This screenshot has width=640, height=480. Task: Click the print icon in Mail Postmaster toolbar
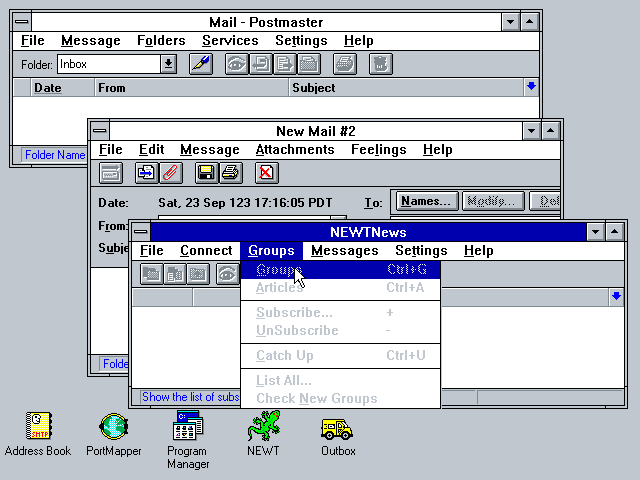tap(345, 64)
